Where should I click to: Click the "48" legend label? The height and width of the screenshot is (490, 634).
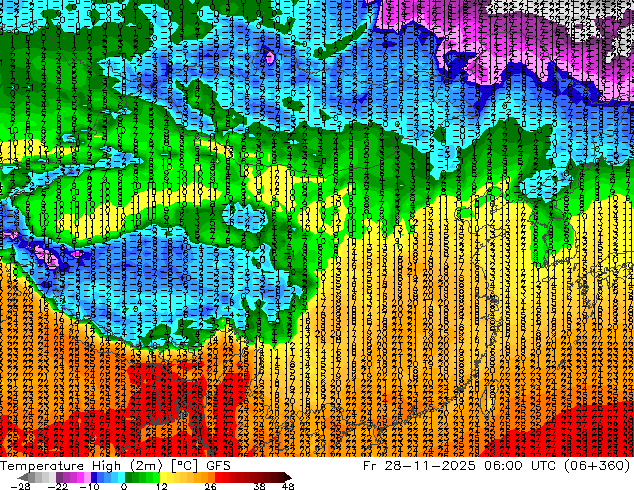(288, 486)
